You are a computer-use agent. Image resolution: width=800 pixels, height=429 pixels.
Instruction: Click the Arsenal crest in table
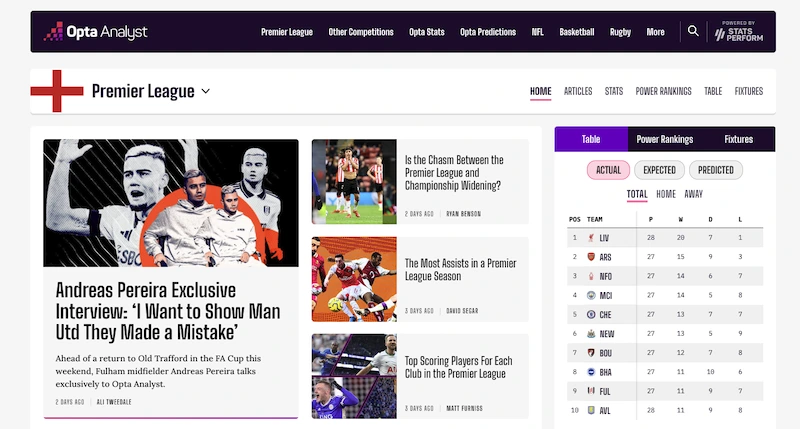[x=591, y=257]
